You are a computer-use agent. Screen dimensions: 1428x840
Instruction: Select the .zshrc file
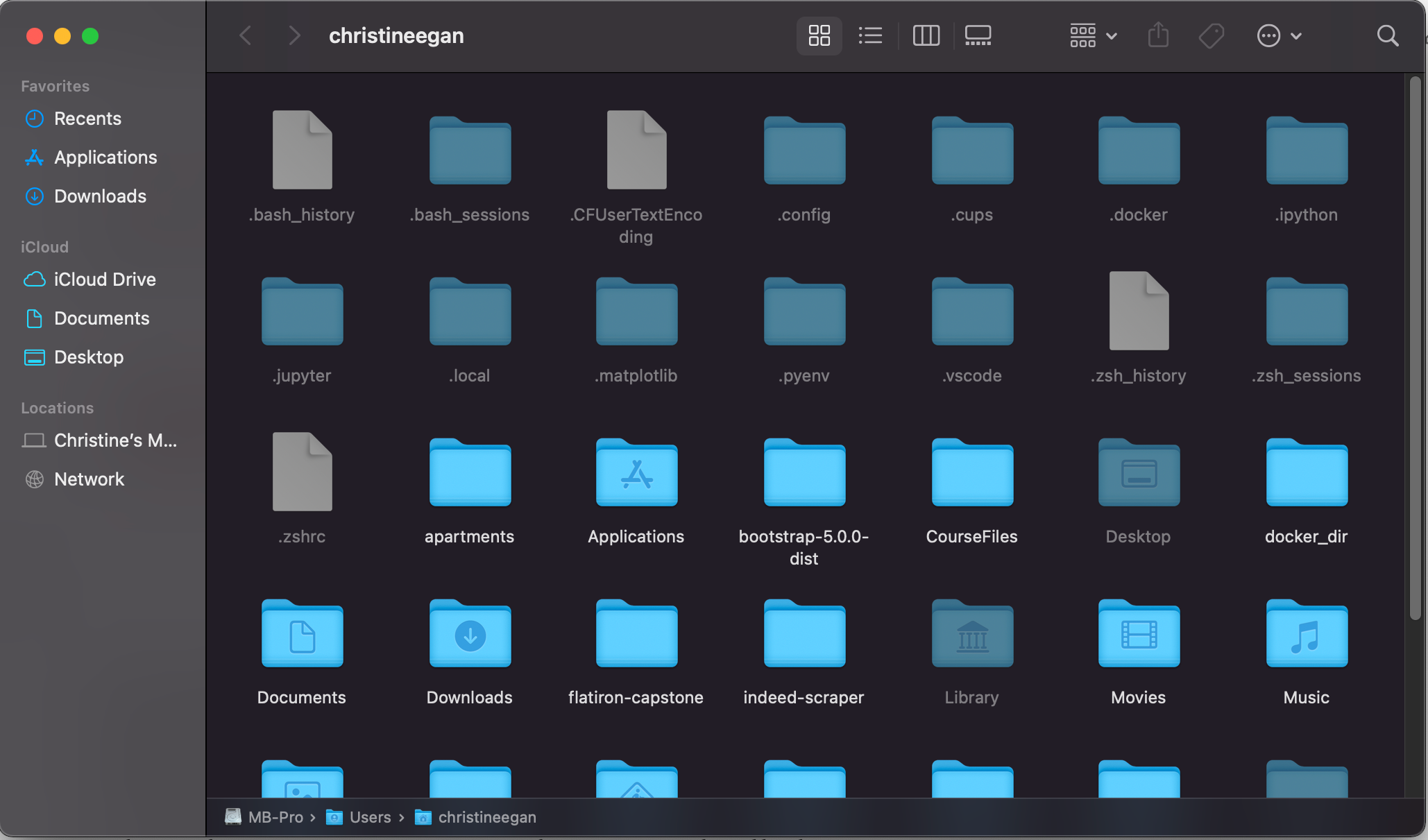[302, 472]
